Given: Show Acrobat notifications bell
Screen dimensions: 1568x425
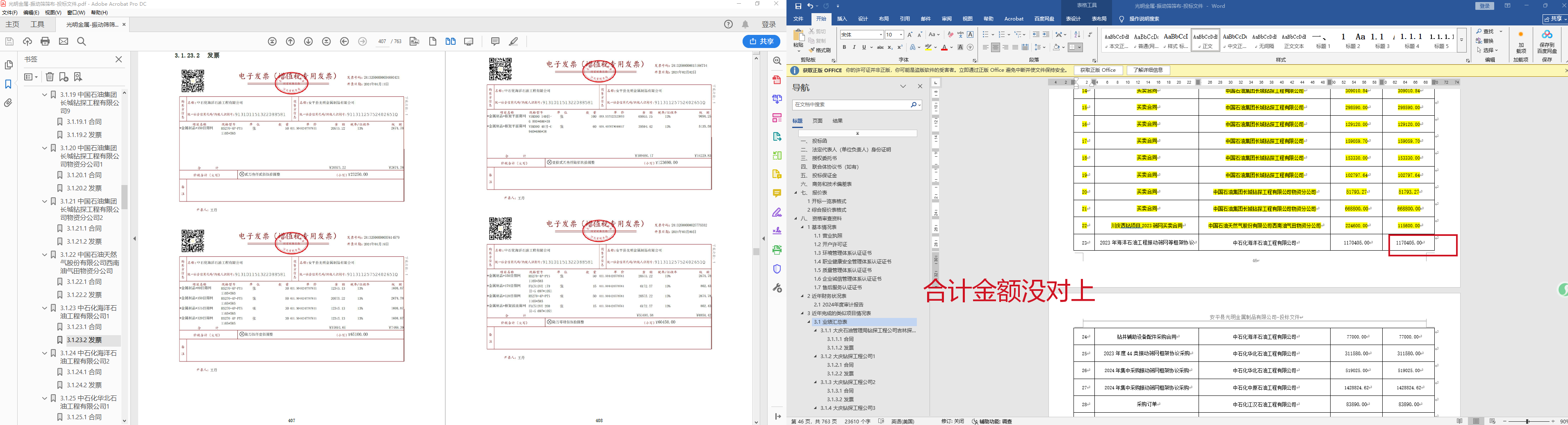Looking at the screenshot, I should click(x=745, y=24).
